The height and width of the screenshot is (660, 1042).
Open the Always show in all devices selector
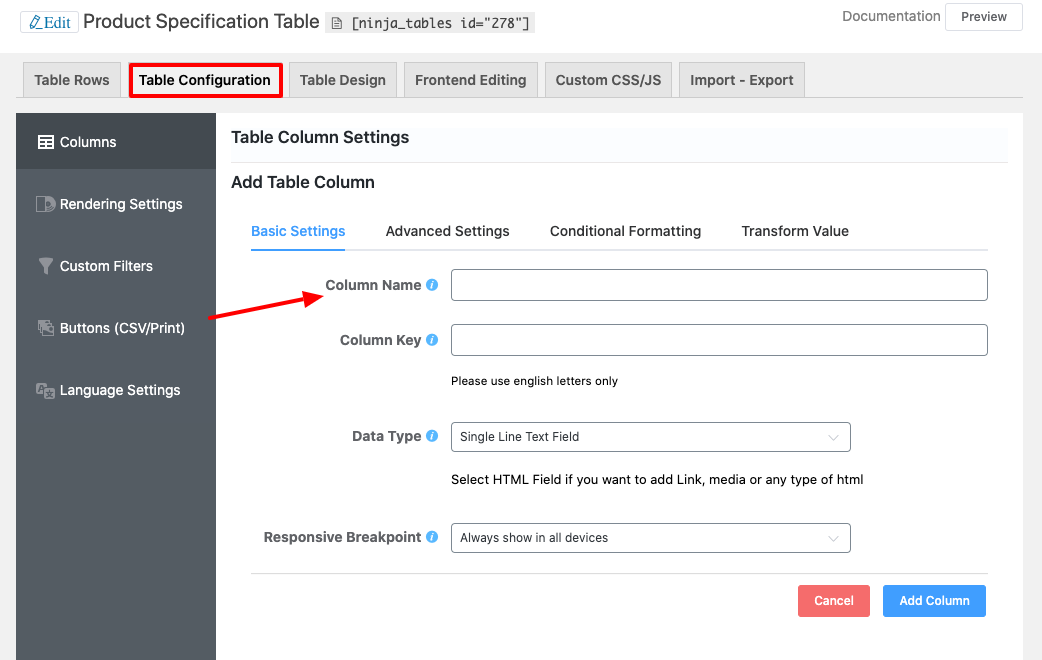[650, 538]
